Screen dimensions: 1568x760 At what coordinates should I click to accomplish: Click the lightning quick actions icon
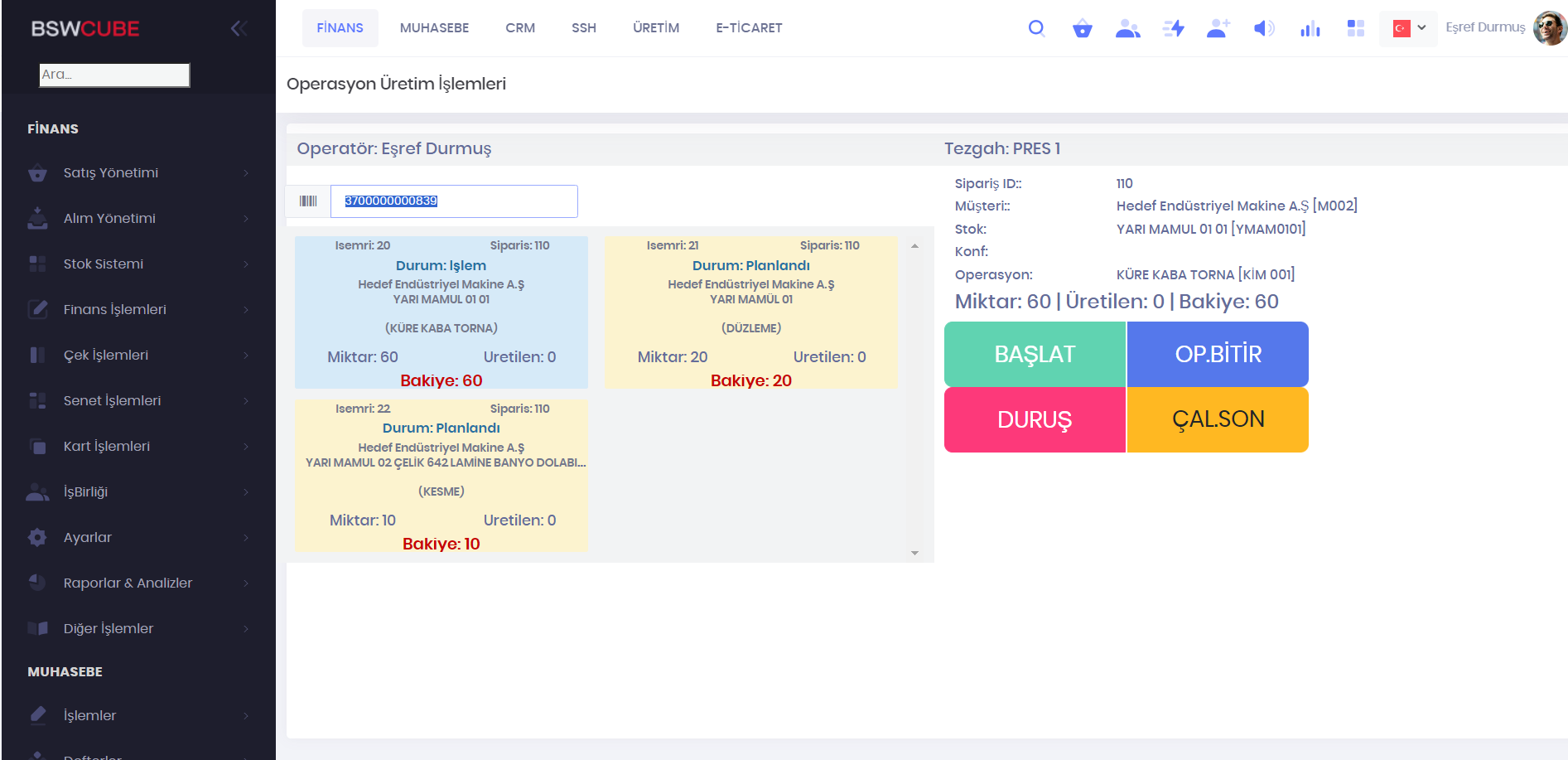click(1173, 29)
